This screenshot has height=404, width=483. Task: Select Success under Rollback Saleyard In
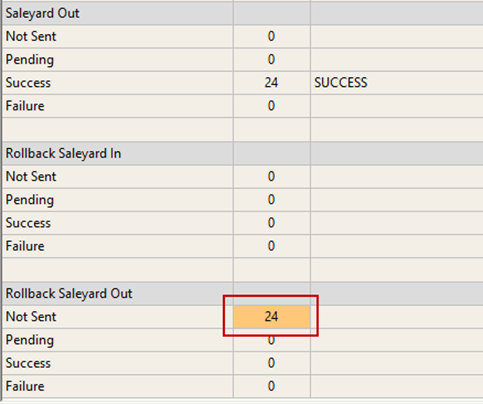28,223
